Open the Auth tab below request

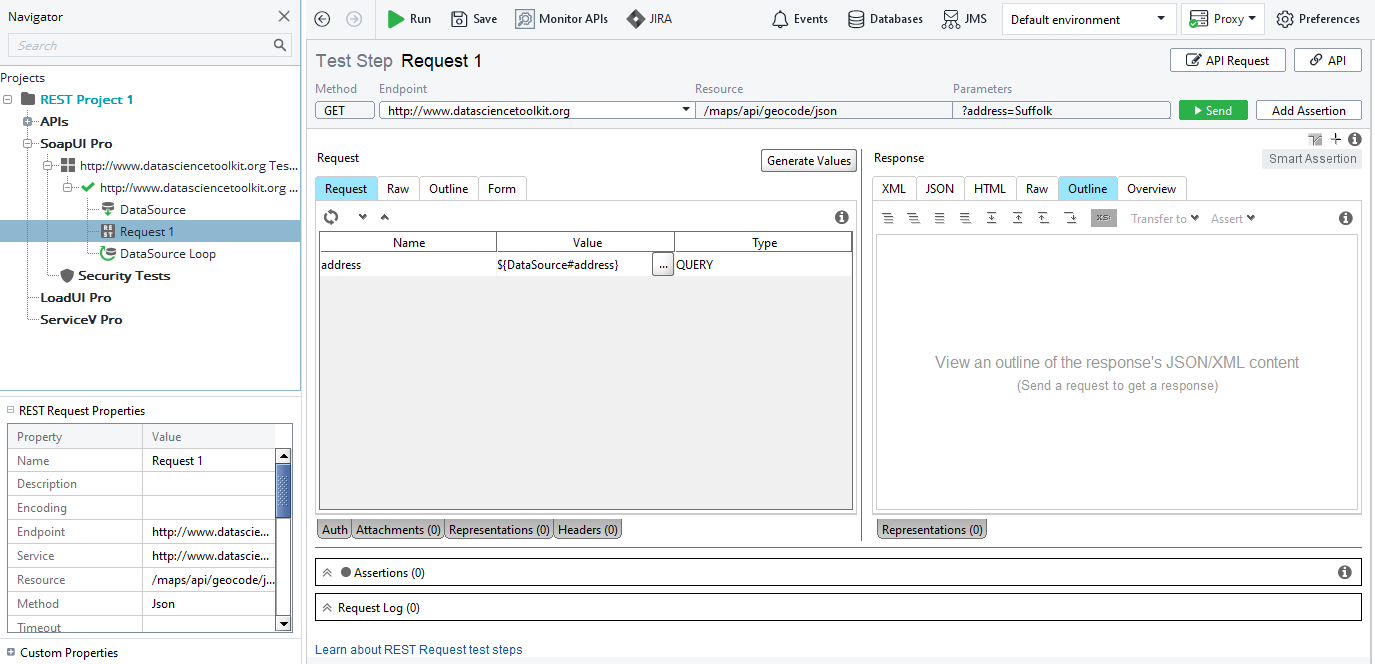pos(335,530)
